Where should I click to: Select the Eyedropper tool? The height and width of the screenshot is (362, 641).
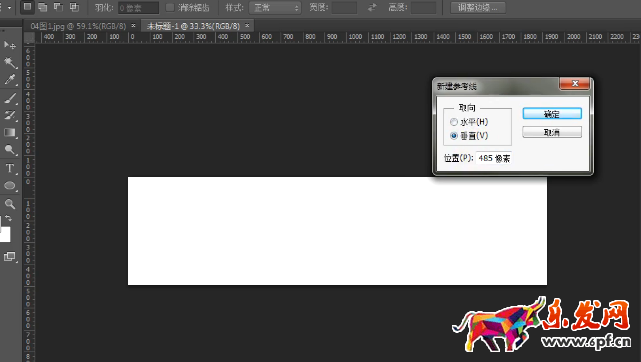[10, 79]
